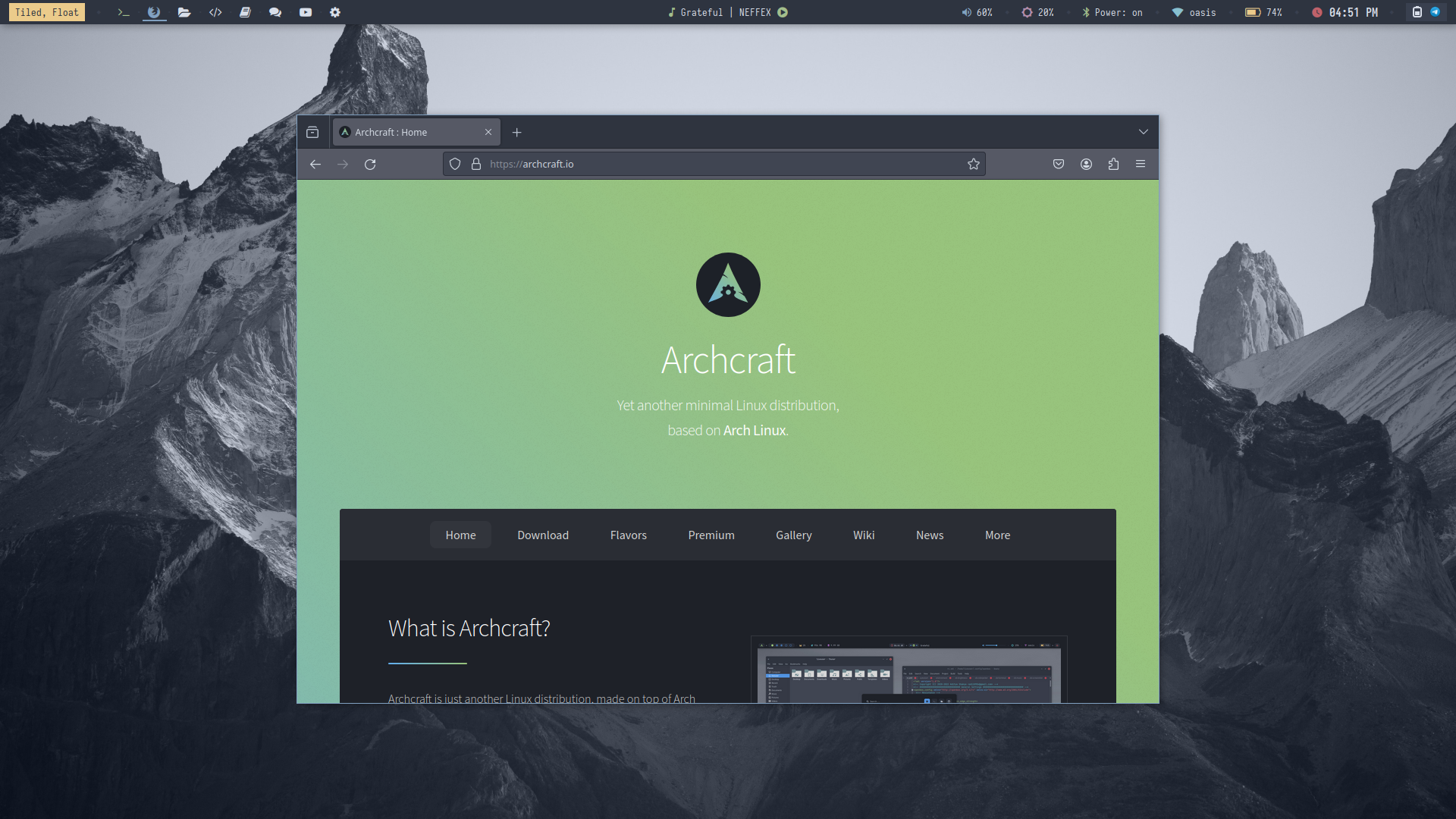Open the Download page in site navigation
Viewport: 1456px width, 819px height.
[x=543, y=535]
